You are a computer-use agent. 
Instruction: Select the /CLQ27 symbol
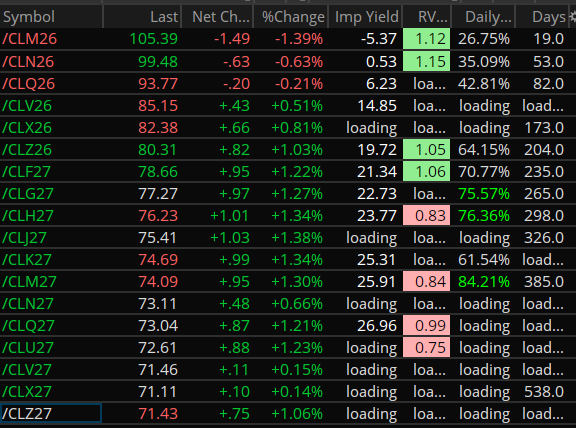(28, 326)
